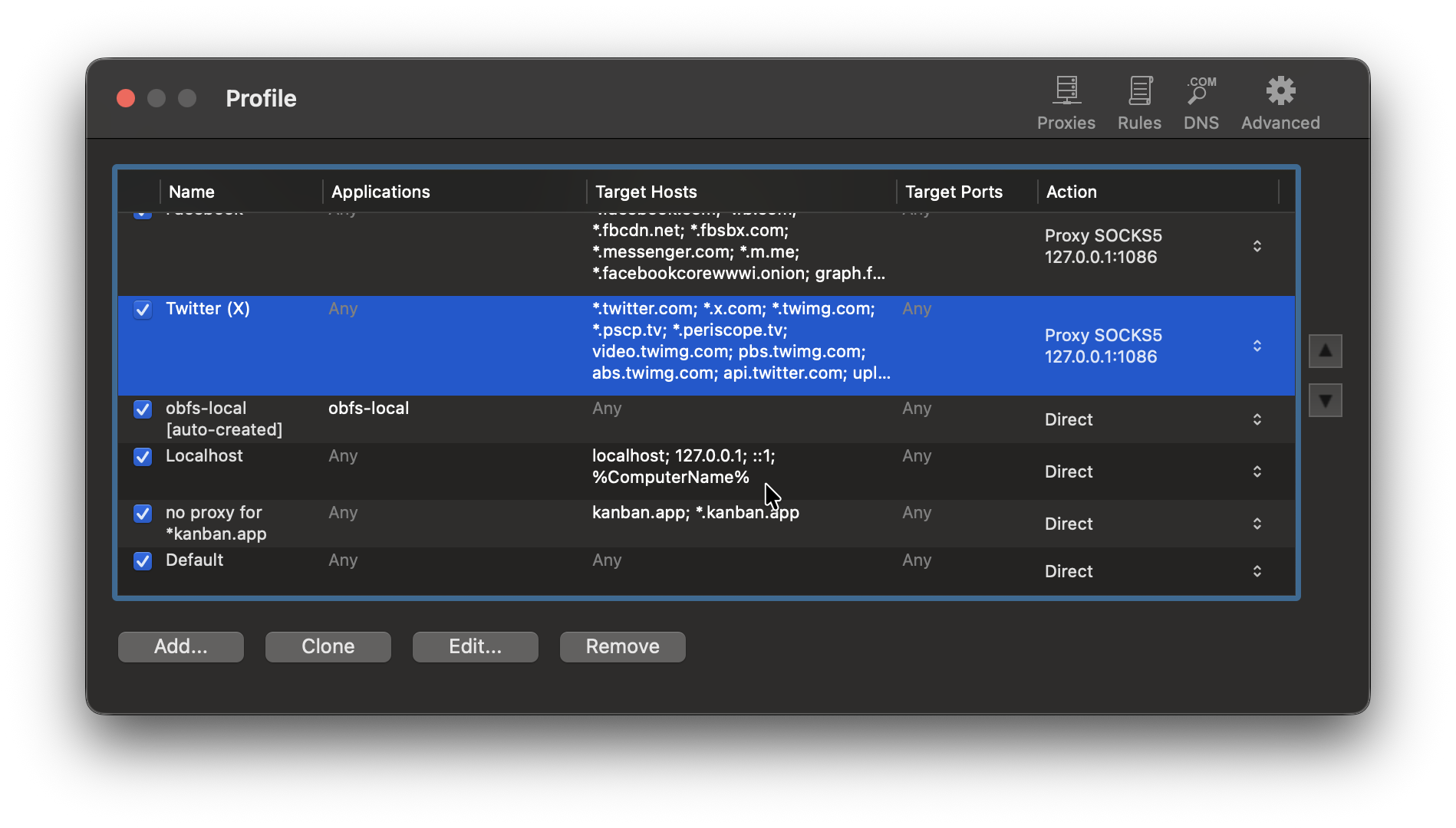Move selected rule down with arrow
1456x828 pixels.
tap(1325, 400)
